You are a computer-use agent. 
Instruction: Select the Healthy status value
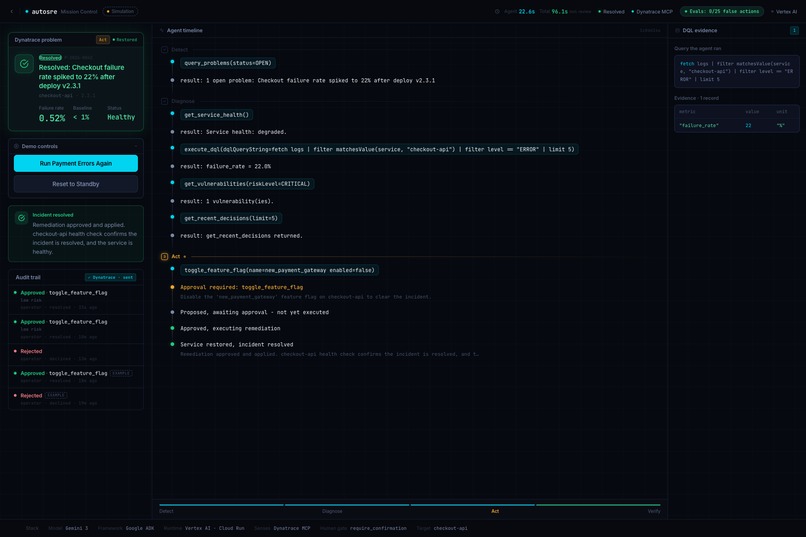point(121,117)
